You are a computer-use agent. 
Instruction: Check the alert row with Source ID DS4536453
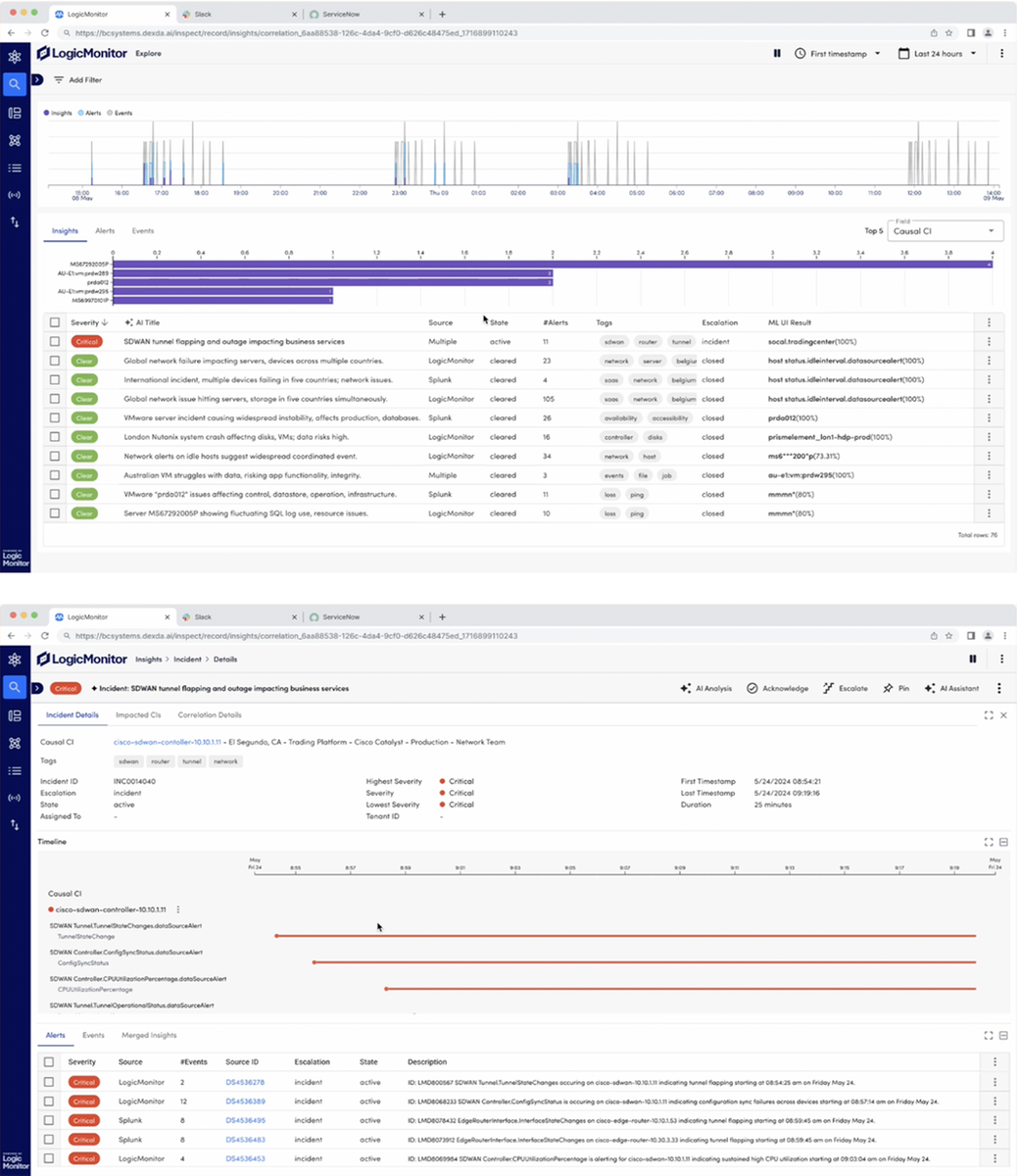(49, 1158)
